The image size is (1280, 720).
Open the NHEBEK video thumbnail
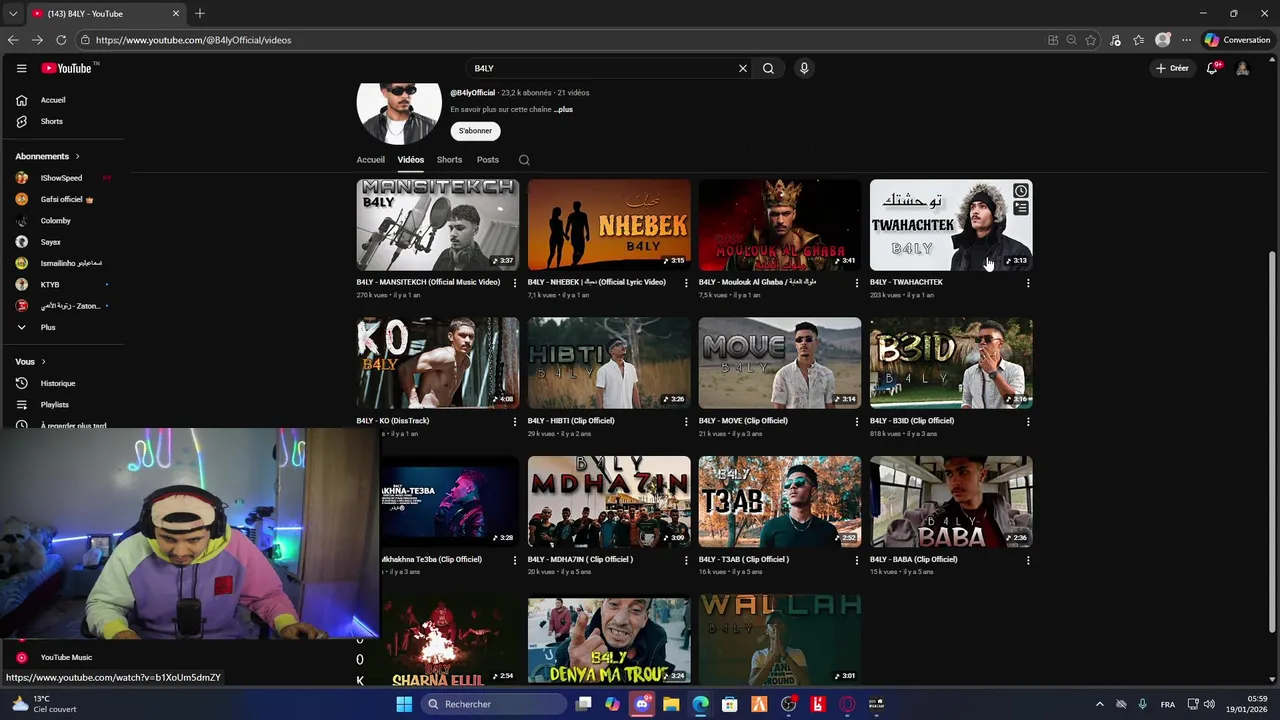pos(609,225)
